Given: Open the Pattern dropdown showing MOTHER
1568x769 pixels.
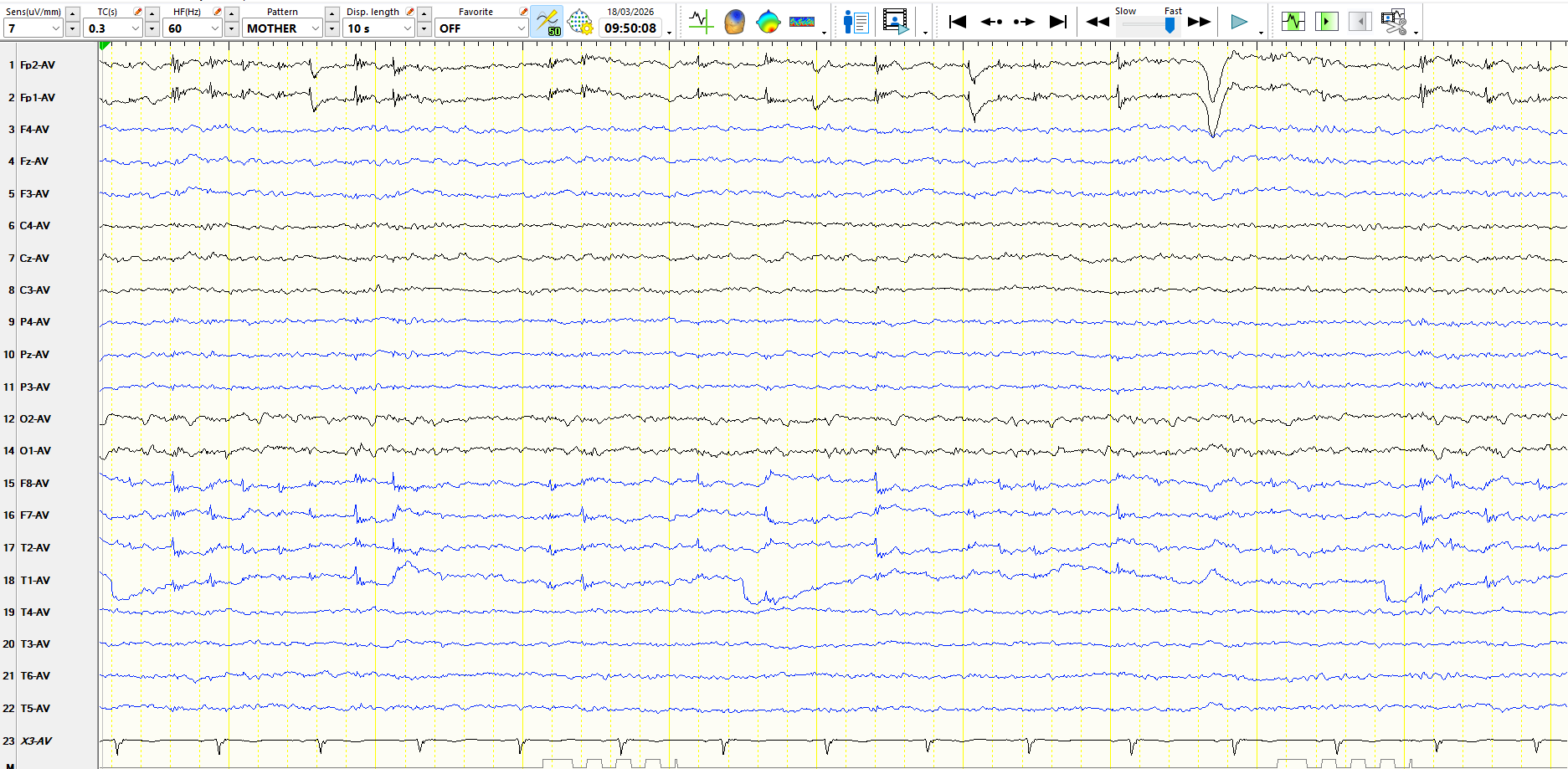Looking at the screenshot, I should click(316, 28).
